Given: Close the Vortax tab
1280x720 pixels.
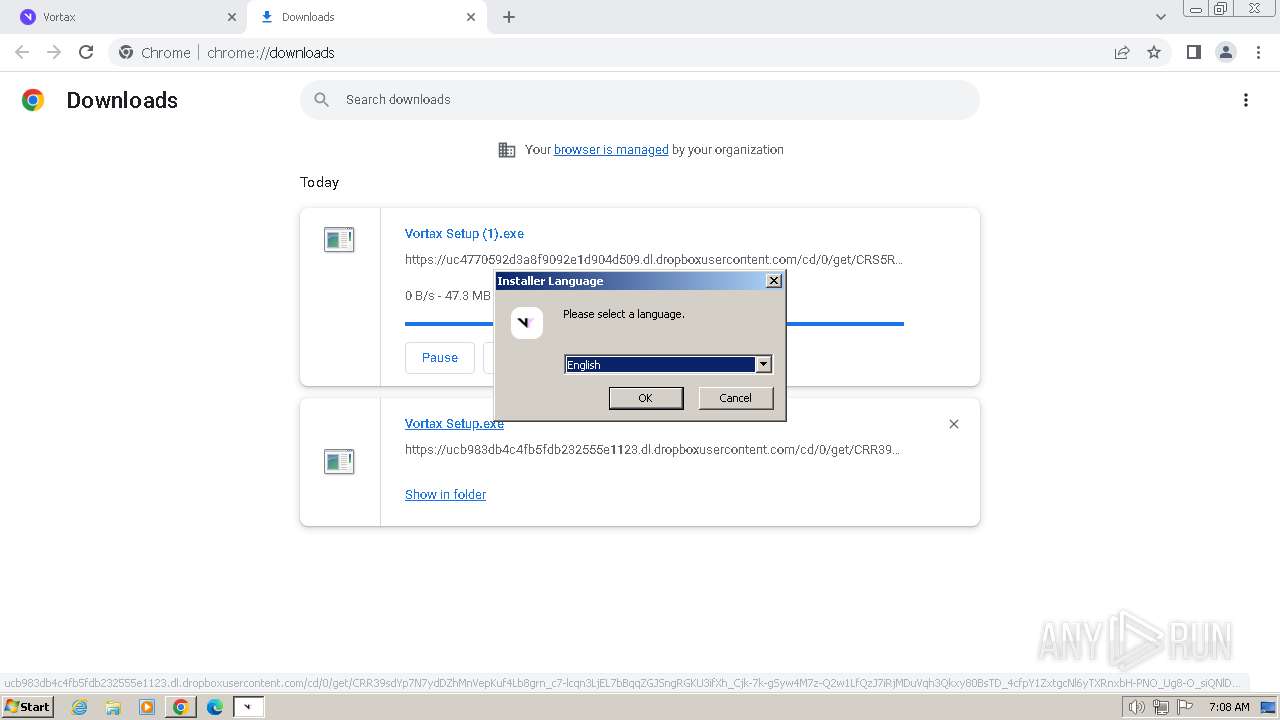Looking at the screenshot, I should pyautogui.click(x=231, y=17).
